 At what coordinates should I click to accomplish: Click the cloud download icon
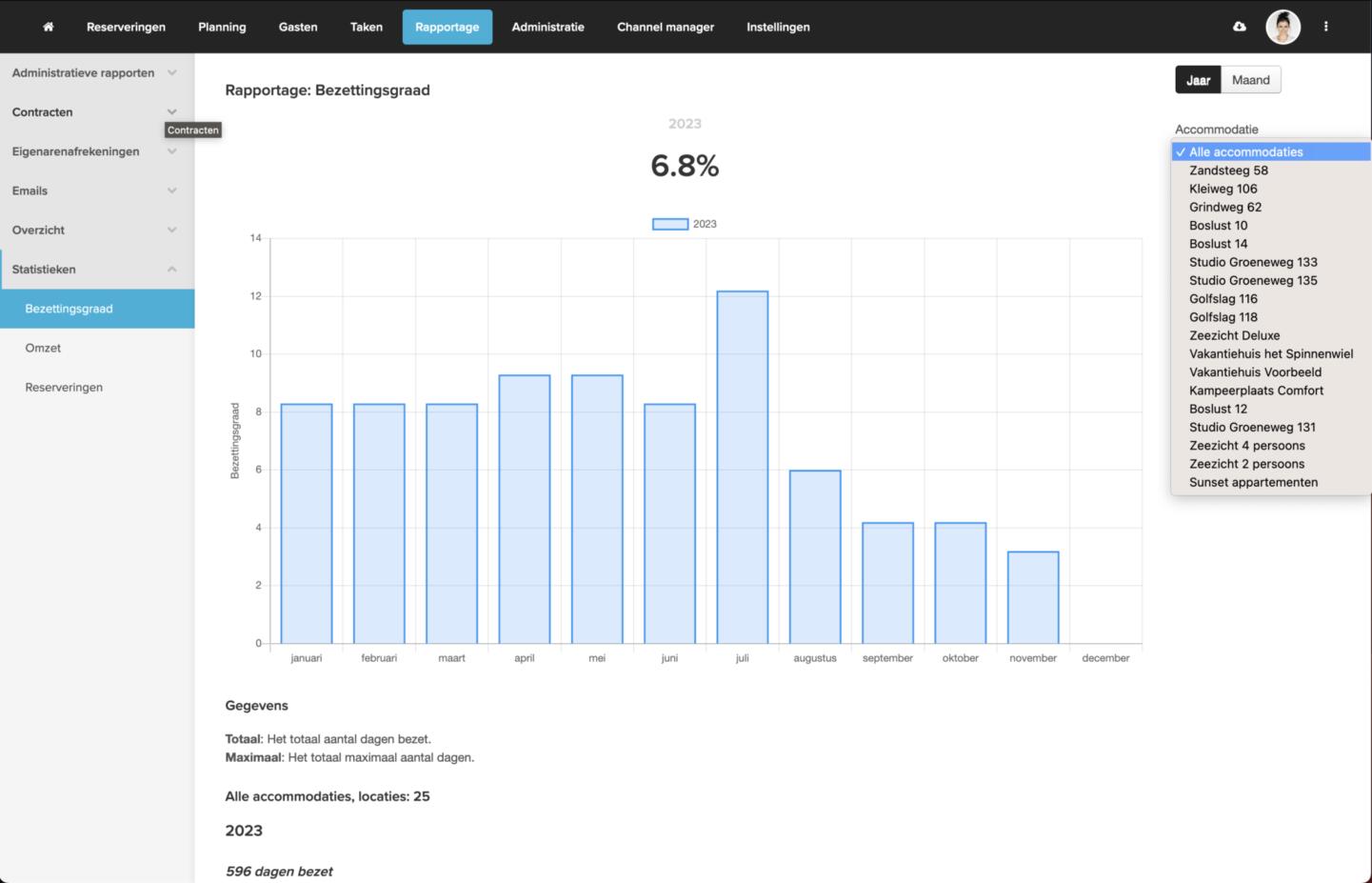pos(1239,27)
